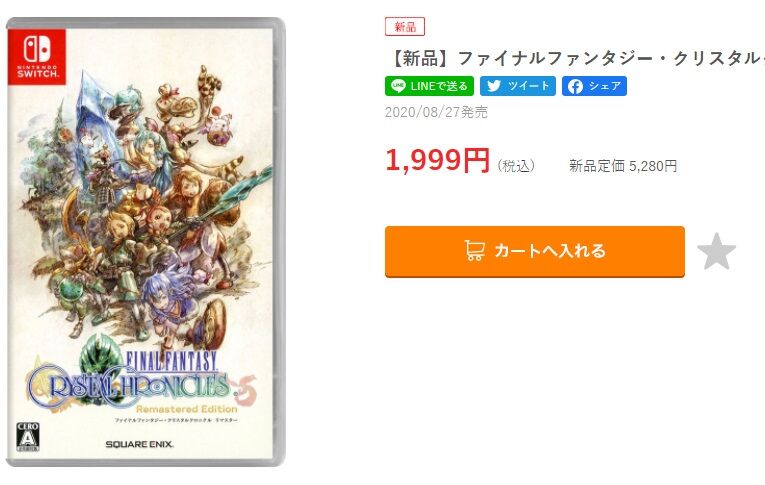The image size is (765, 485).
Task: Add item to favorites with star icon
Action: click(716, 251)
